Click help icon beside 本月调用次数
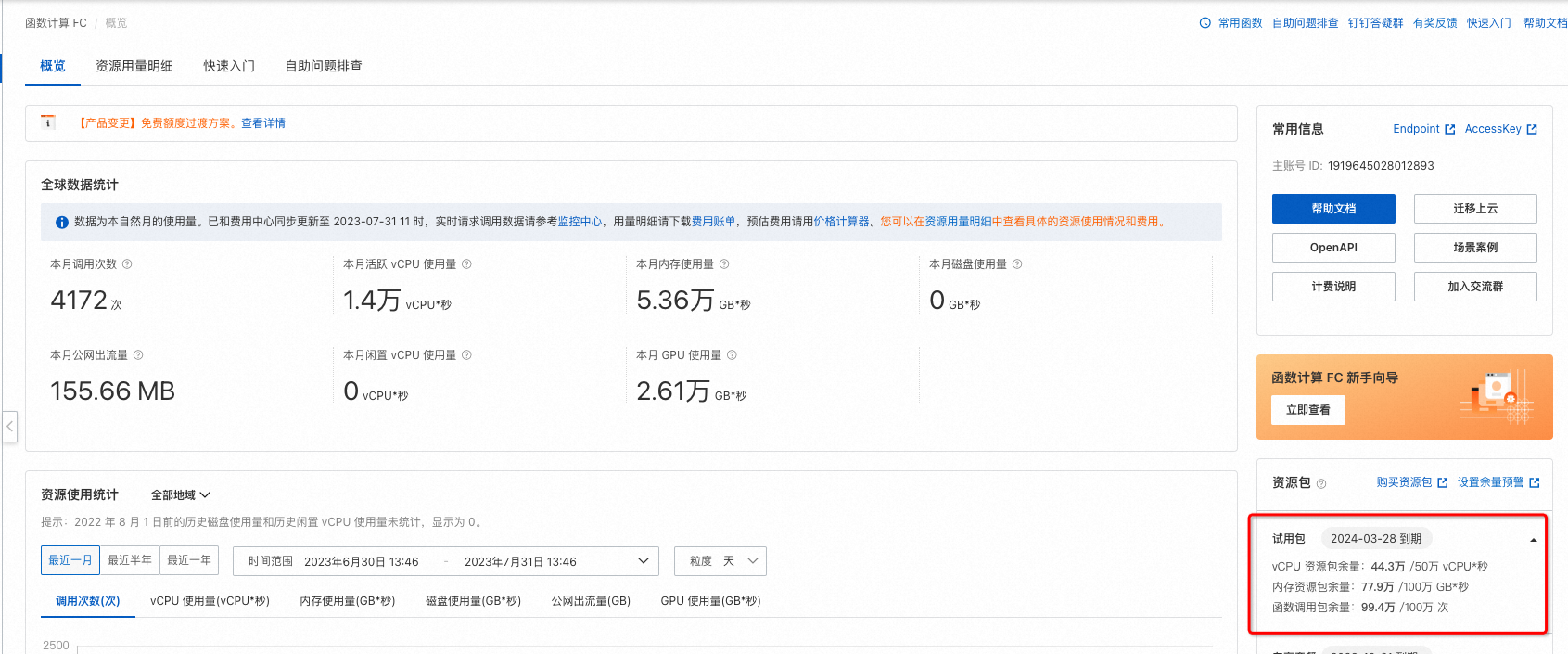 coord(127,264)
